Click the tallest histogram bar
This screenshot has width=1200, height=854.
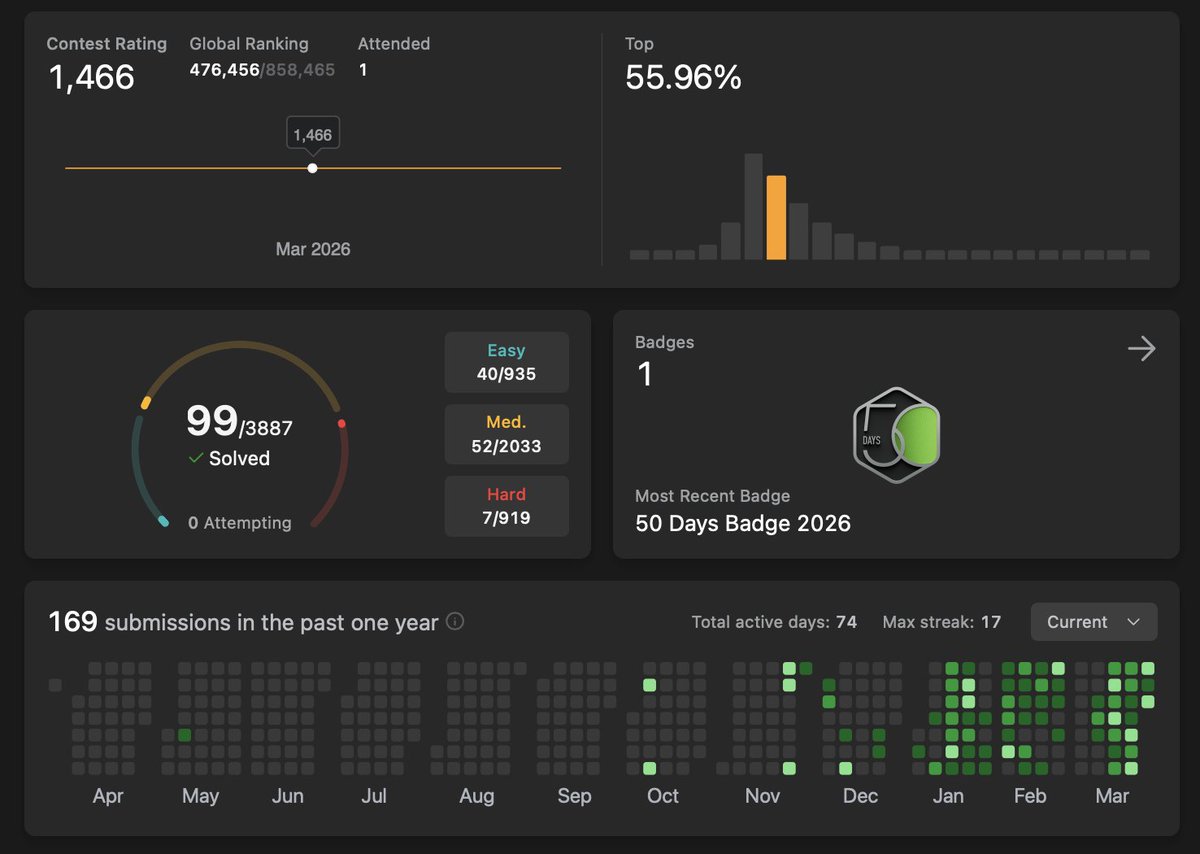point(754,207)
